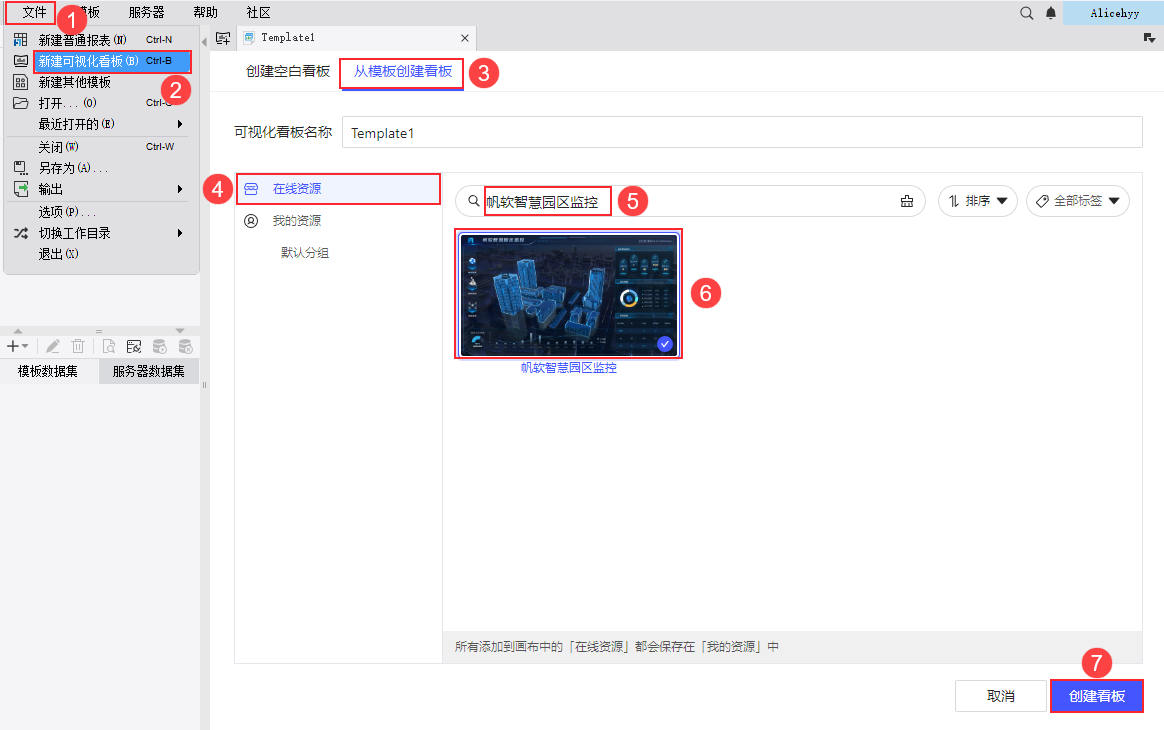Open the 全部标签 dropdown
This screenshot has height=730, width=1164.
(1078, 201)
